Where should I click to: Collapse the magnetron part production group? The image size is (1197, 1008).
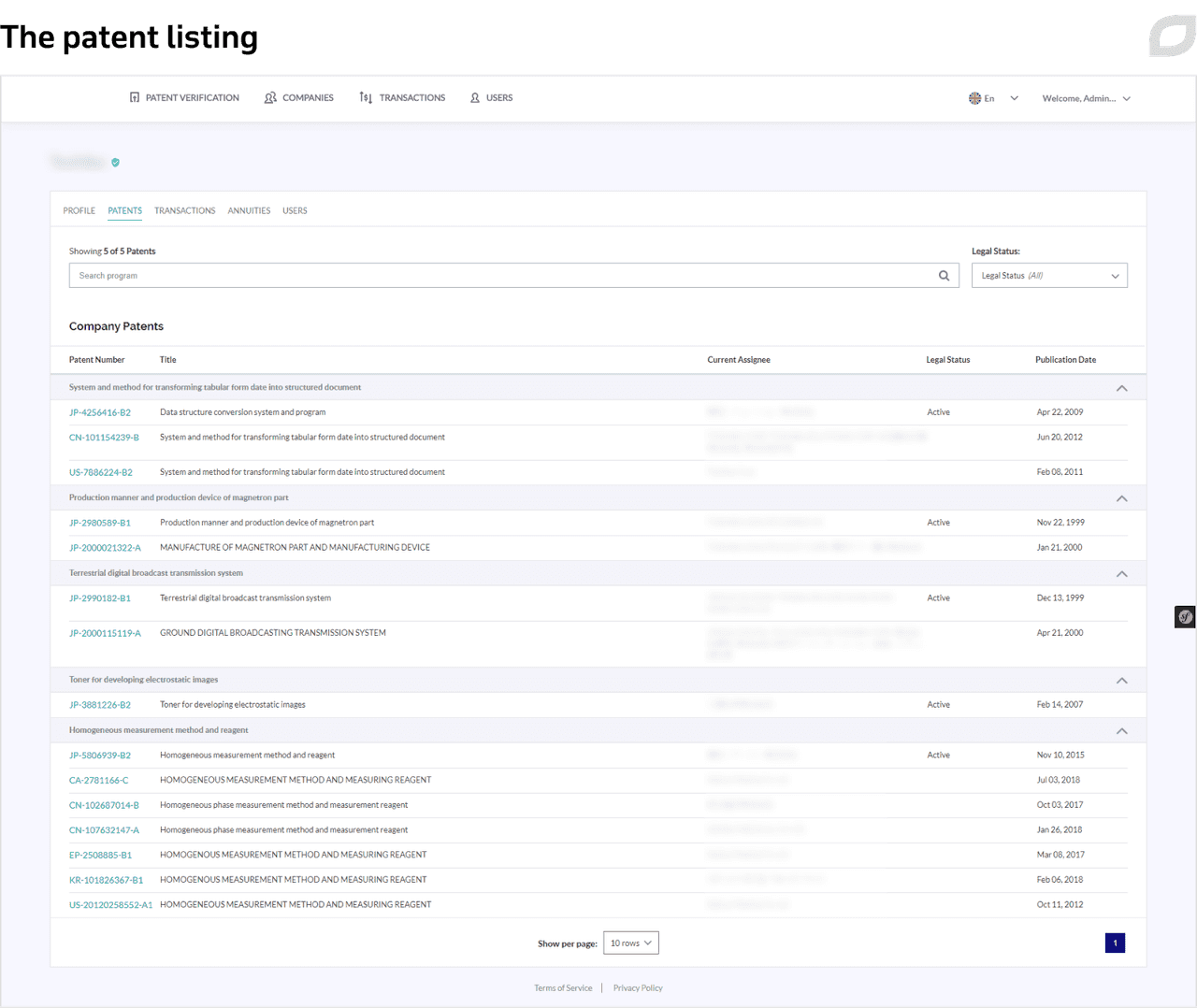1121,497
